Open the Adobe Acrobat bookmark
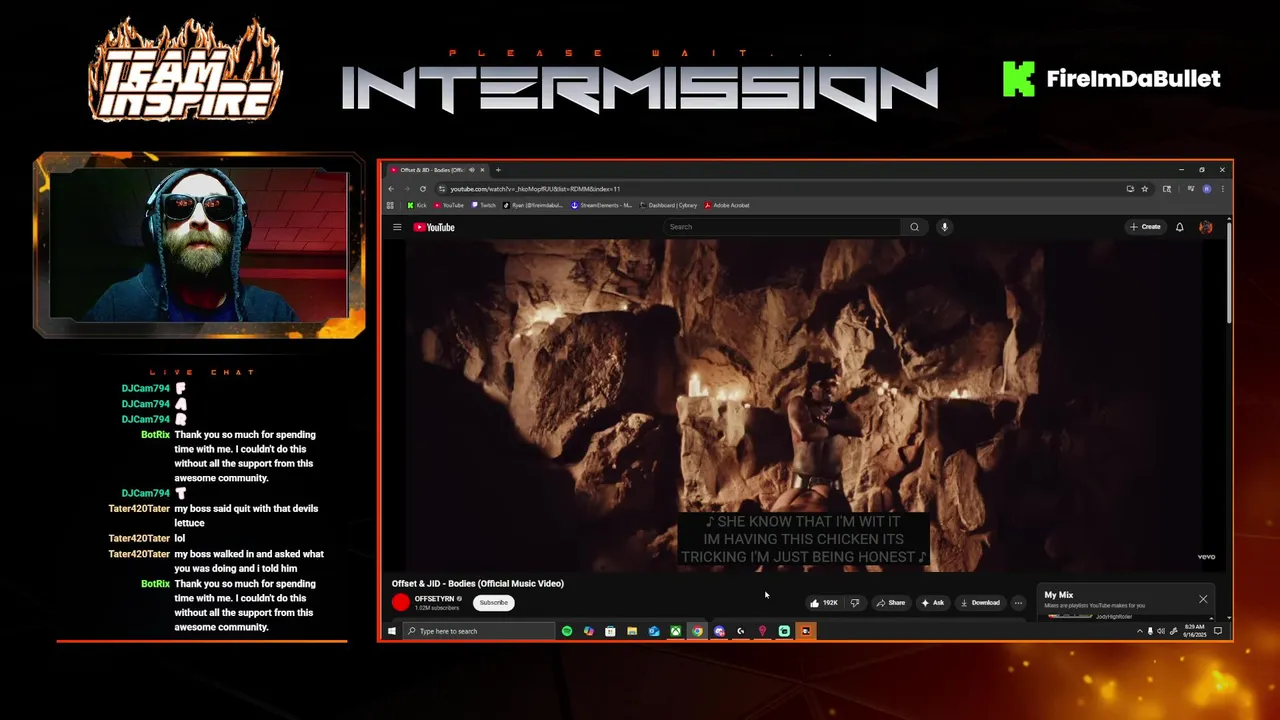Screen dimensions: 1280x720 coord(727,205)
